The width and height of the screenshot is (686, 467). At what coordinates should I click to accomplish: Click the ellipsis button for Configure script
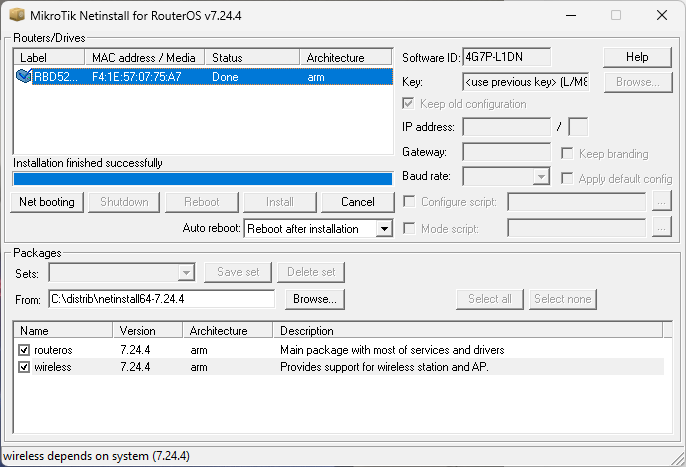662,202
